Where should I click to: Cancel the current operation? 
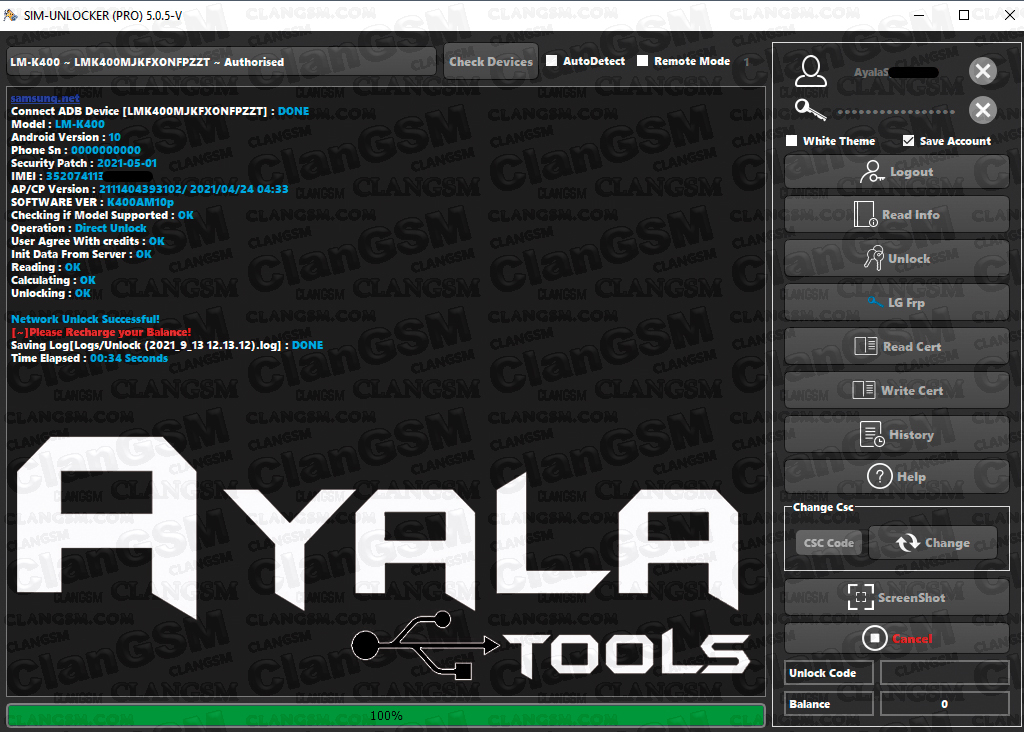[x=897, y=638]
